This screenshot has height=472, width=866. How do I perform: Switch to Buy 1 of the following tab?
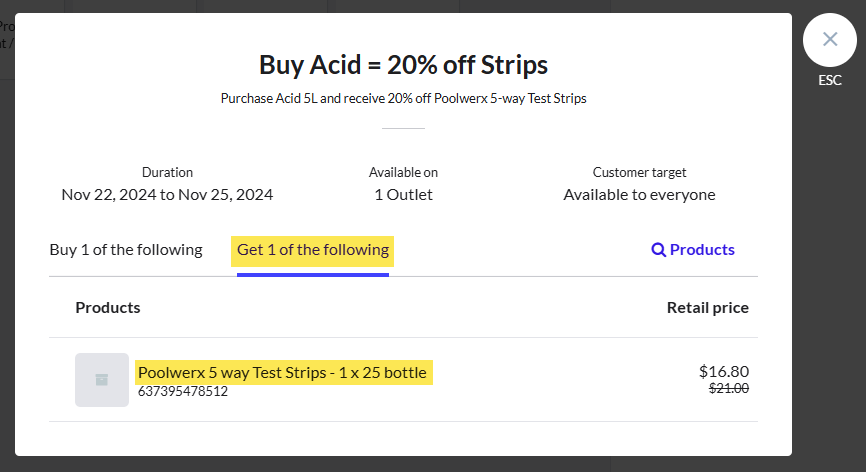(x=126, y=249)
